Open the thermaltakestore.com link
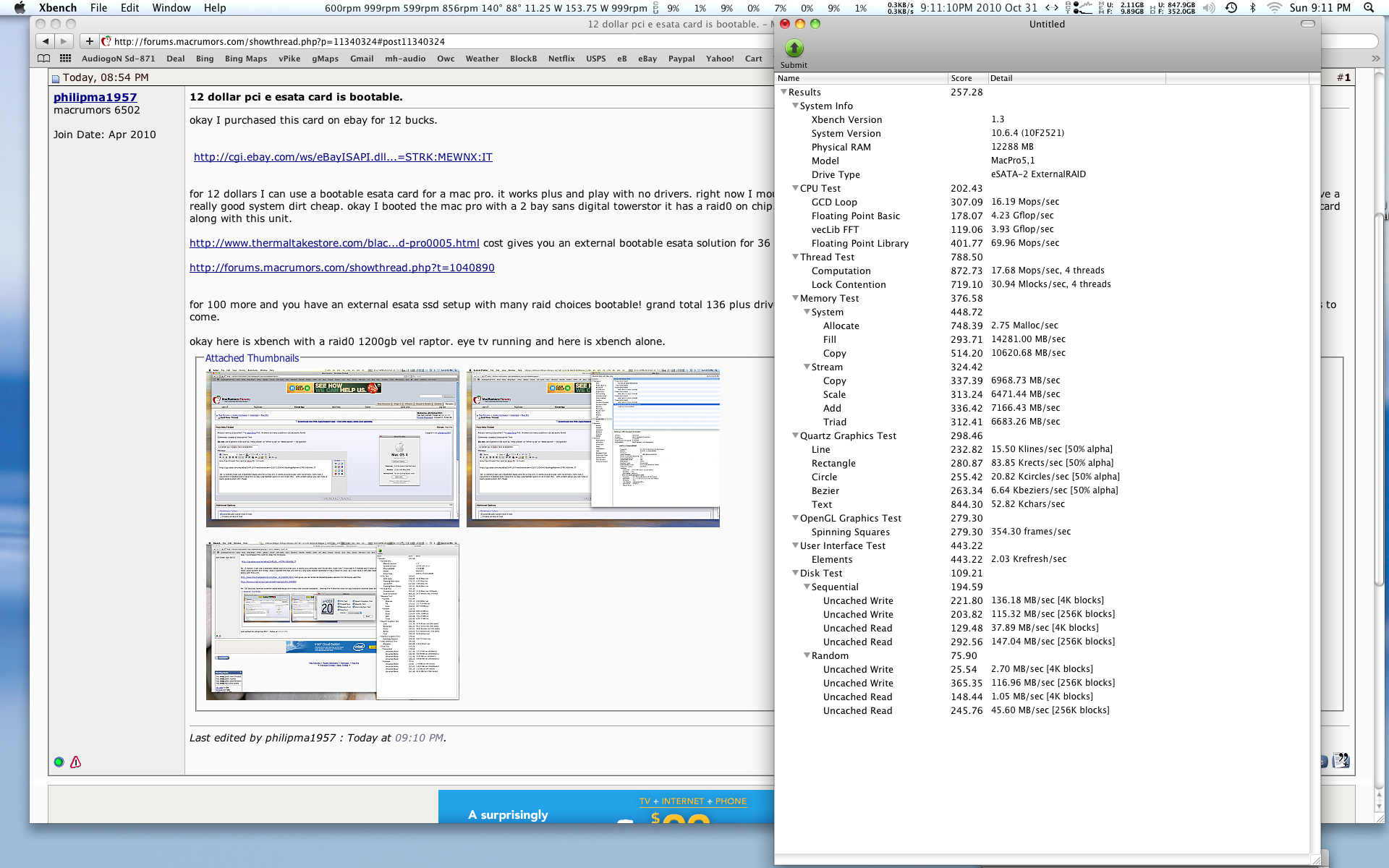The image size is (1389, 868). [x=334, y=243]
